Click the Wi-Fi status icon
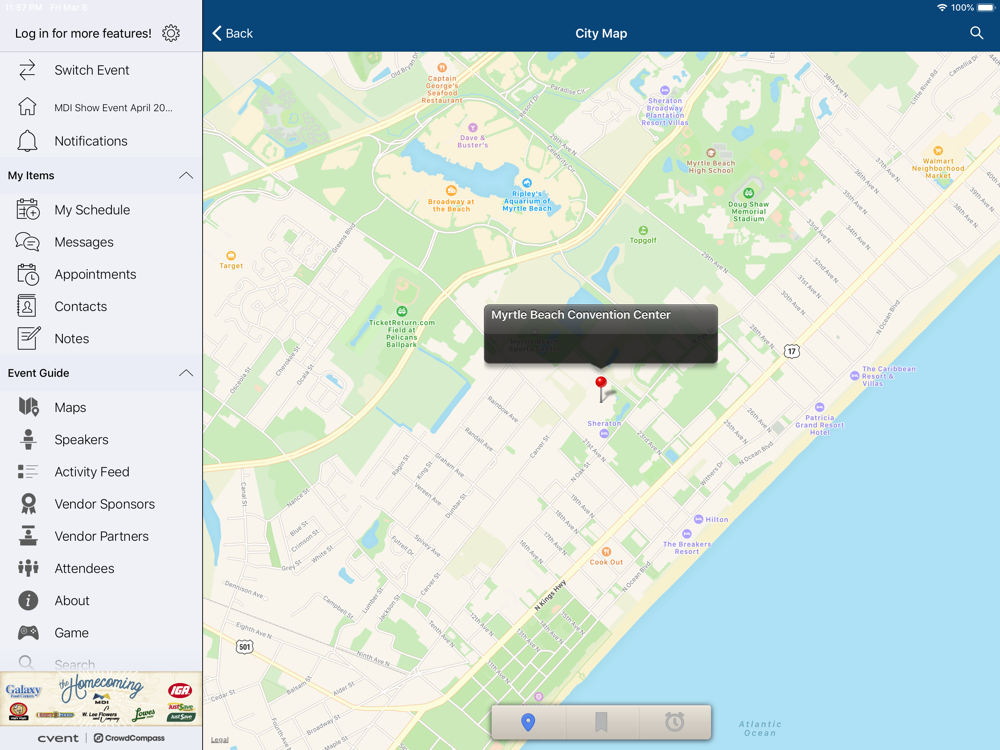 (941, 8)
